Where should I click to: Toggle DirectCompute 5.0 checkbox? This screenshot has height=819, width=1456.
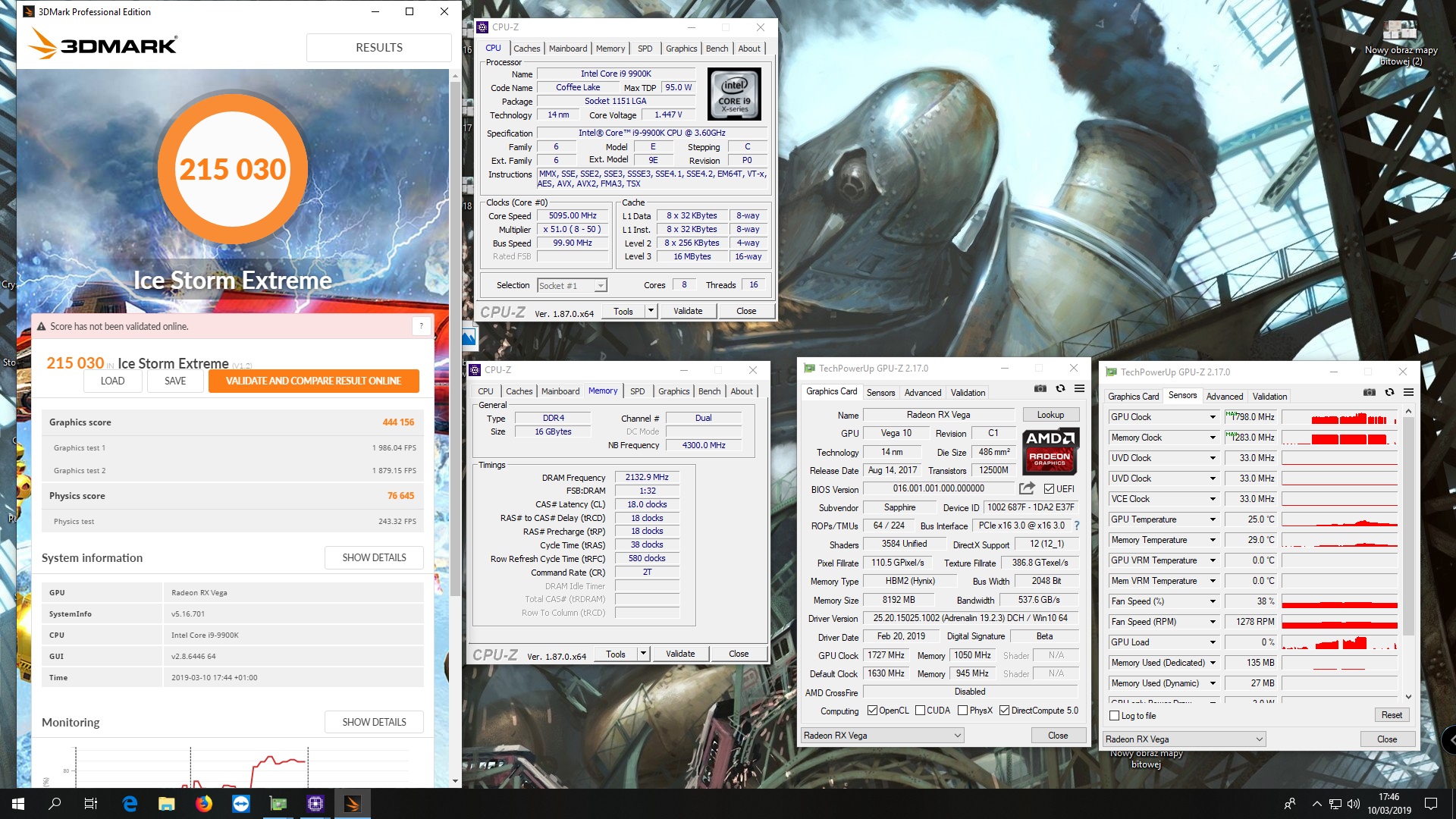pyautogui.click(x=1004, y=711)
